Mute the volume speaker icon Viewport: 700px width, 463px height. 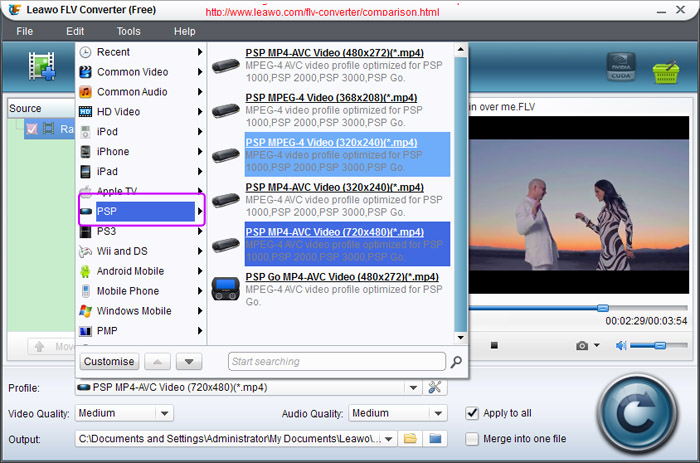(x=621, y=345)
